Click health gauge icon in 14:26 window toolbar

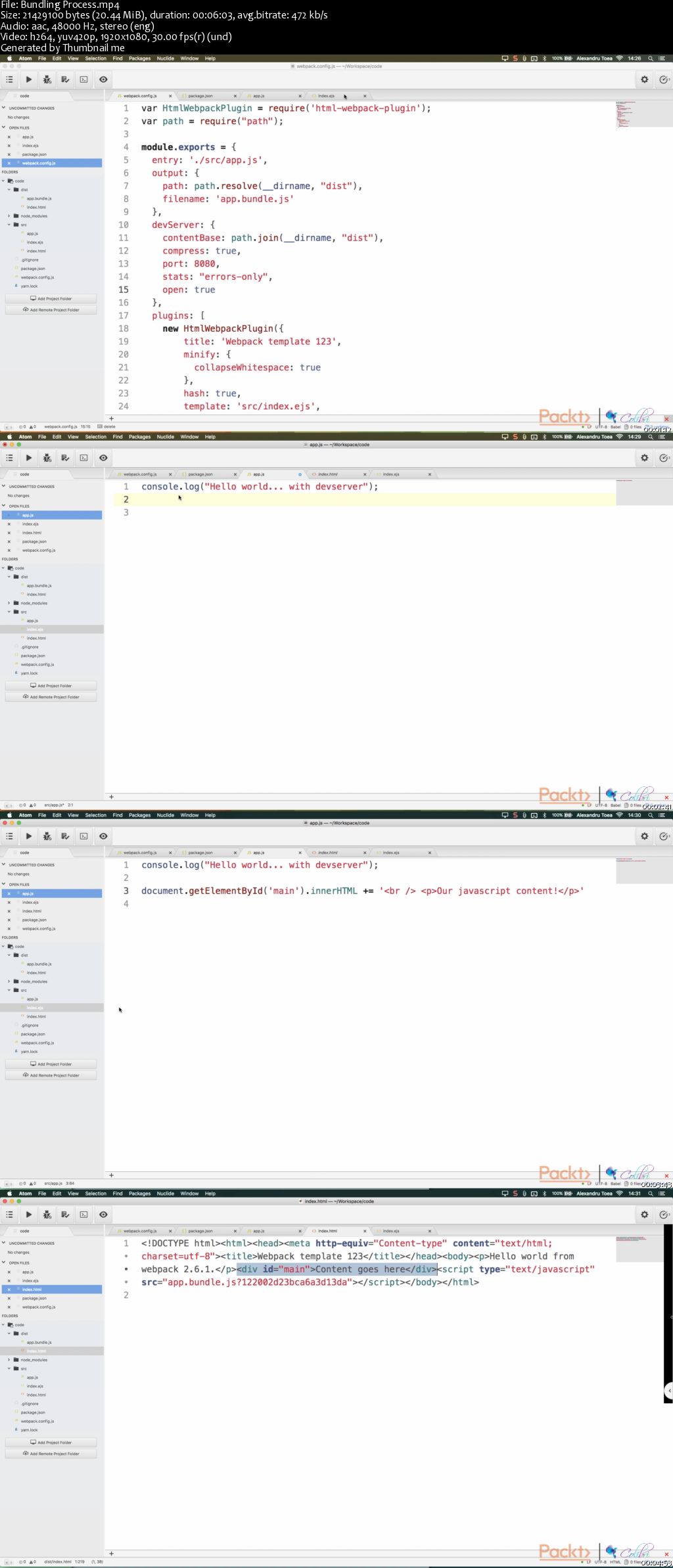click(664, 79)
